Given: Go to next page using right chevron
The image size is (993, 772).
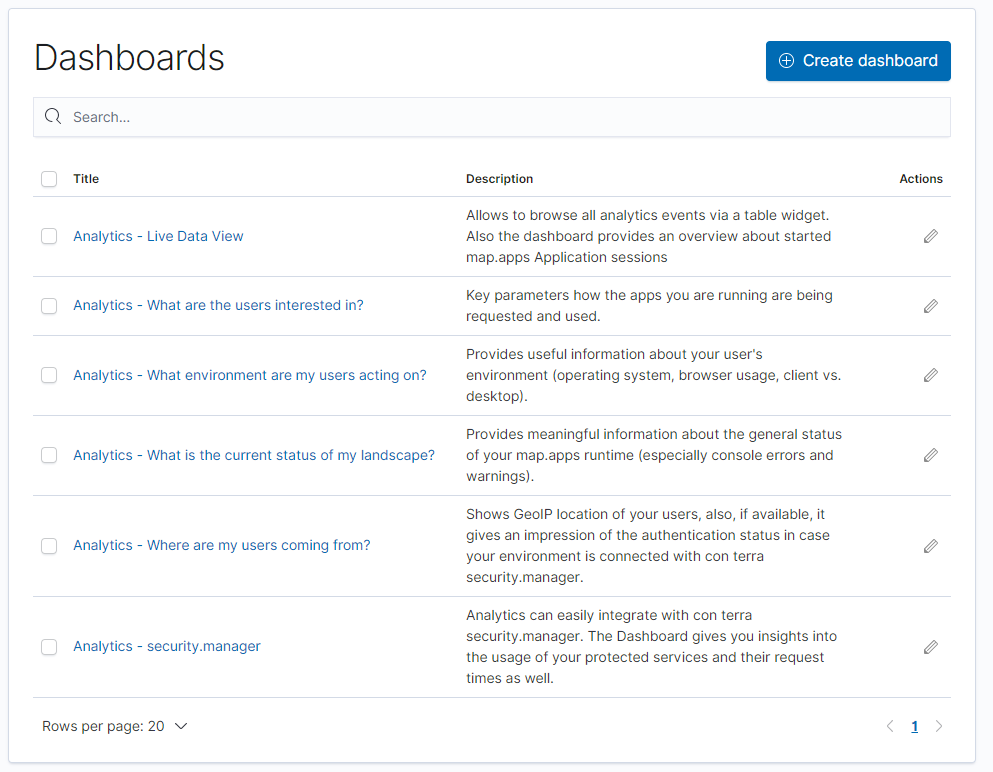Looking at the screenshot, I should (x=939, y=726).
